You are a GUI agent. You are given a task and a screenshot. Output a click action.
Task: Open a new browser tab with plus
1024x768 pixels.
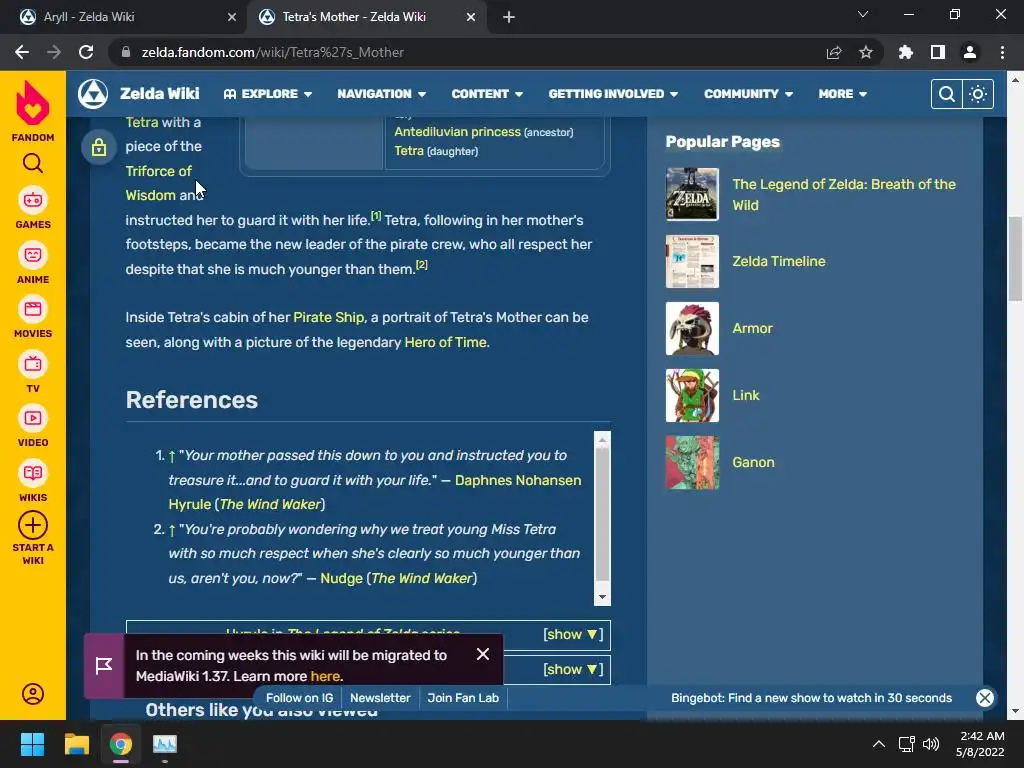509,17
